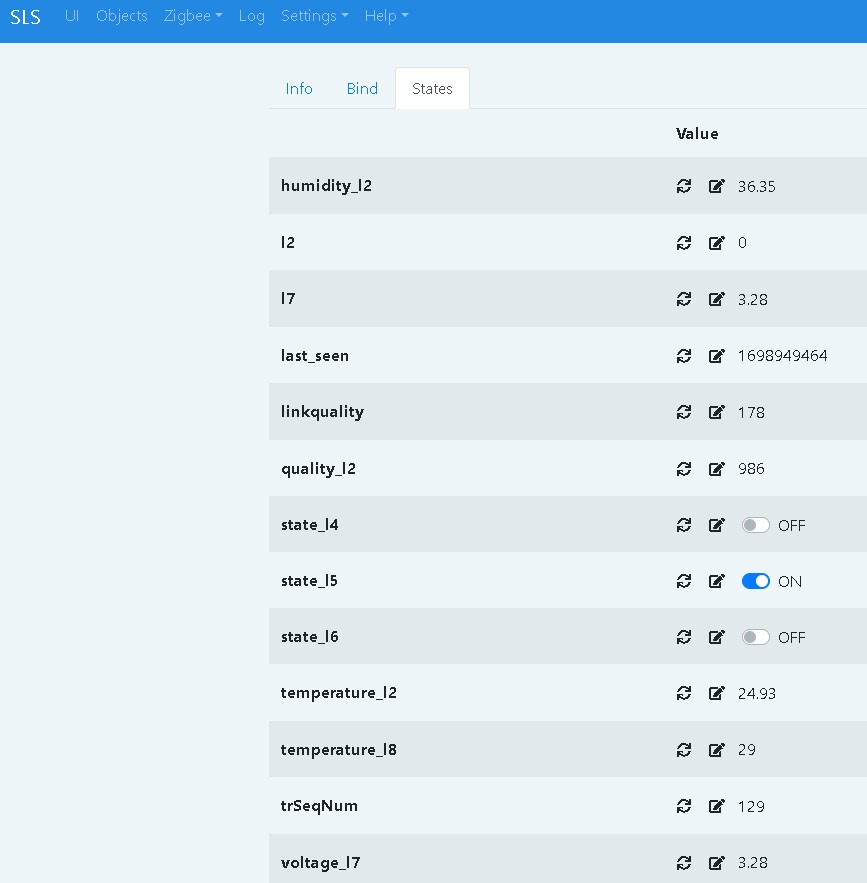The image size is (867, 883).
Task: Edit the last_seen state
Action: tap(716, 356)
